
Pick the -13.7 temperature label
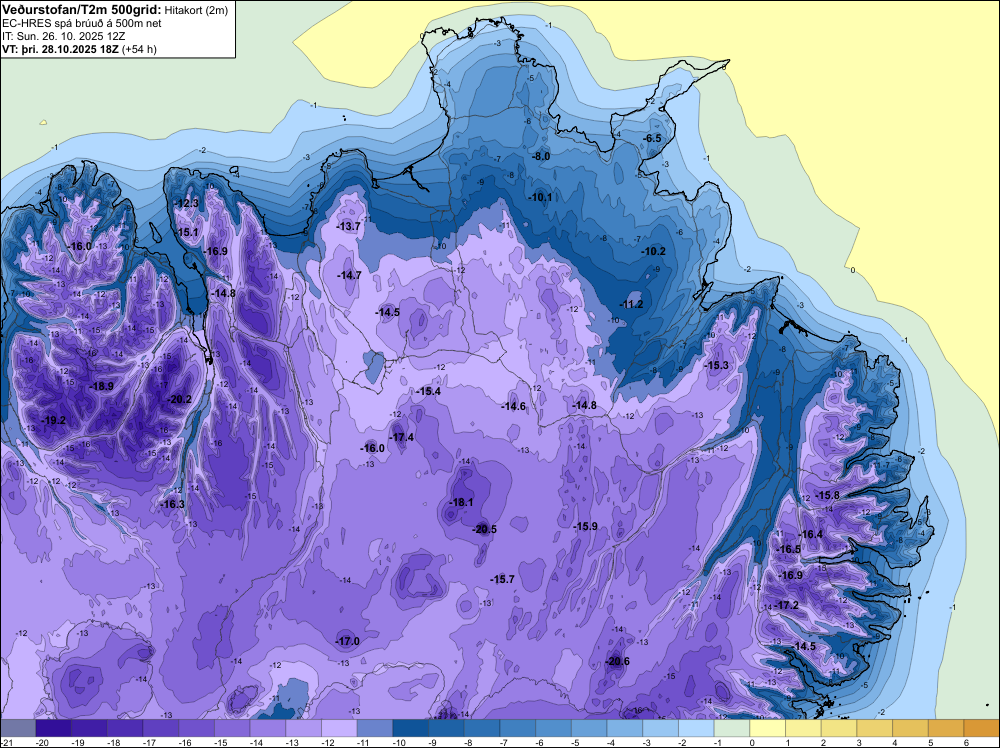[x=348, y=226]
